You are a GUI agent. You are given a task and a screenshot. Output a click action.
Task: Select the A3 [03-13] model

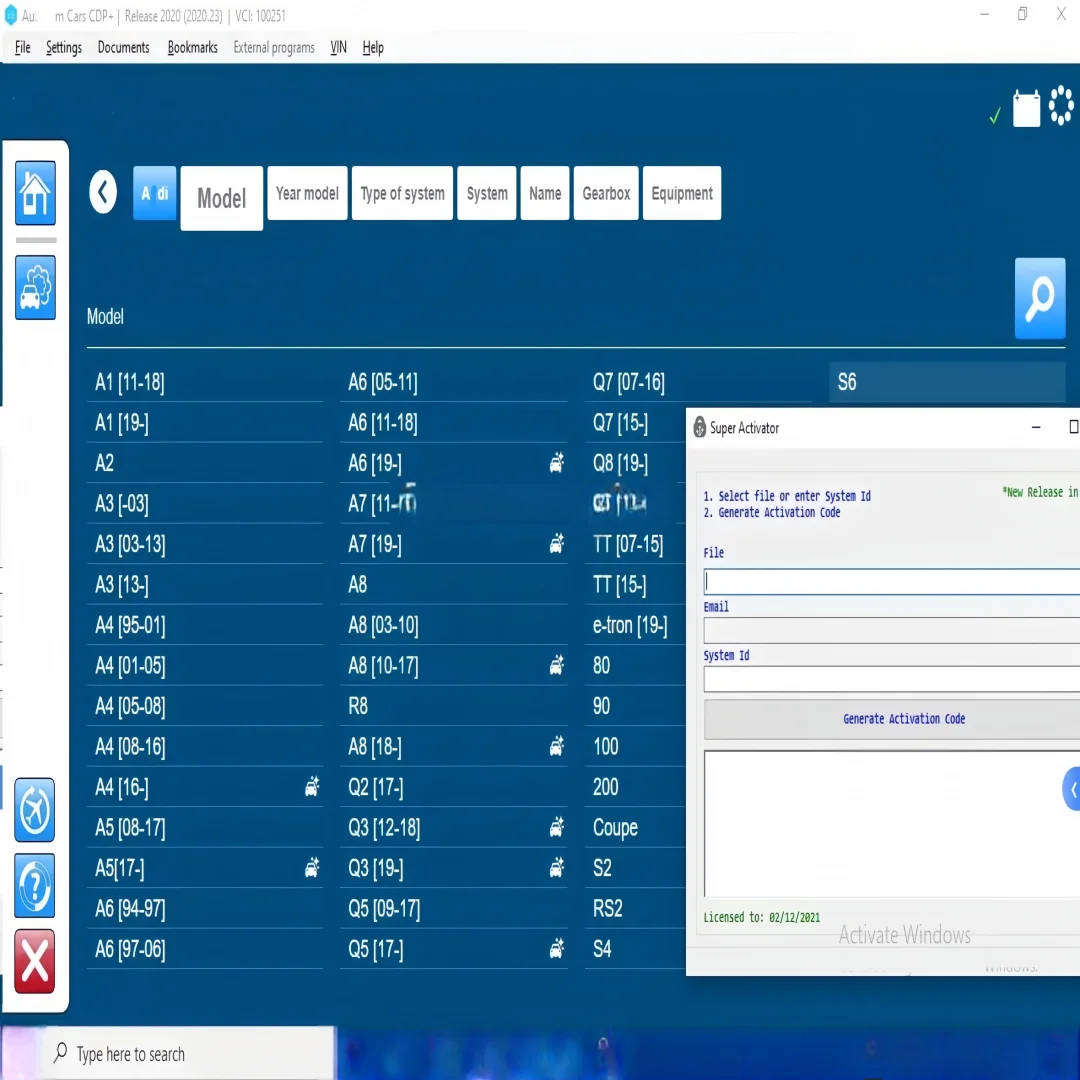(130, 544)
